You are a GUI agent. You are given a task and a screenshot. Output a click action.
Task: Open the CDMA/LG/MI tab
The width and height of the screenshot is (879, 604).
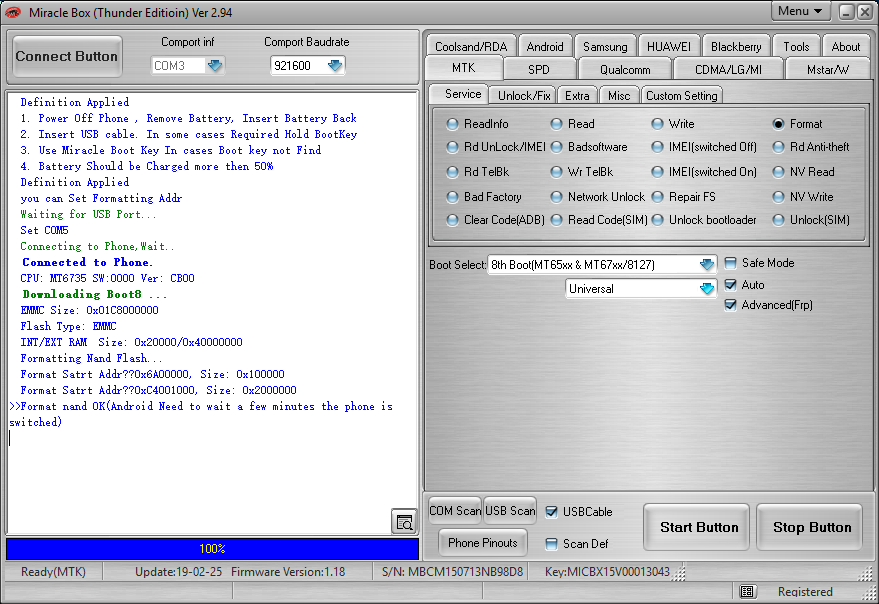728,70
